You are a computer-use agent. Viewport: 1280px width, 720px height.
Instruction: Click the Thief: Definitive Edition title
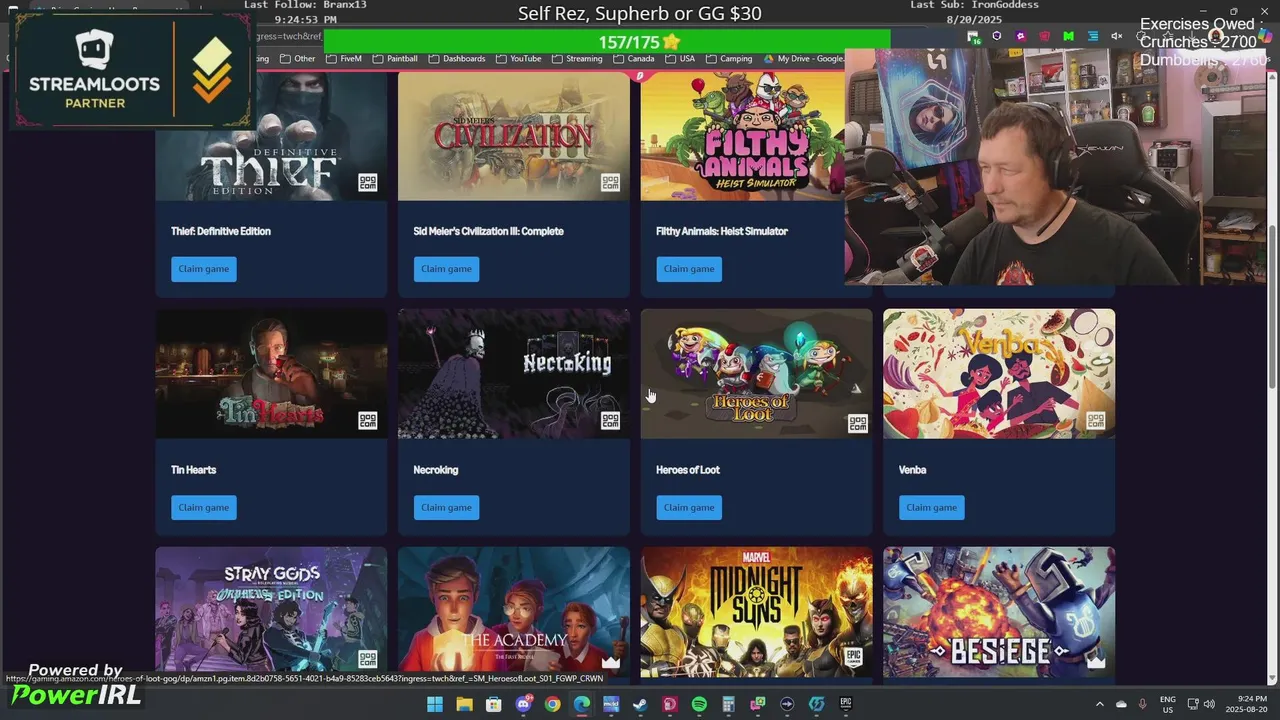coord(221,231)
